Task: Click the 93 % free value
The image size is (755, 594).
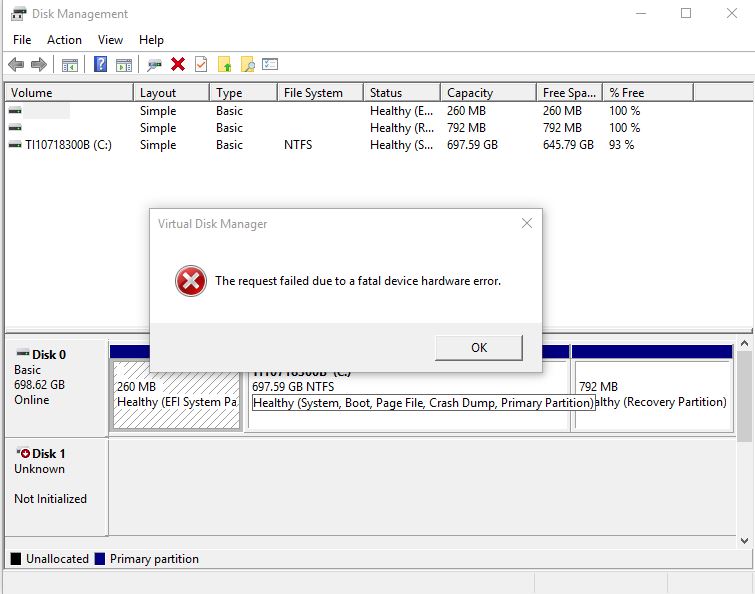Action: (621, 145)
